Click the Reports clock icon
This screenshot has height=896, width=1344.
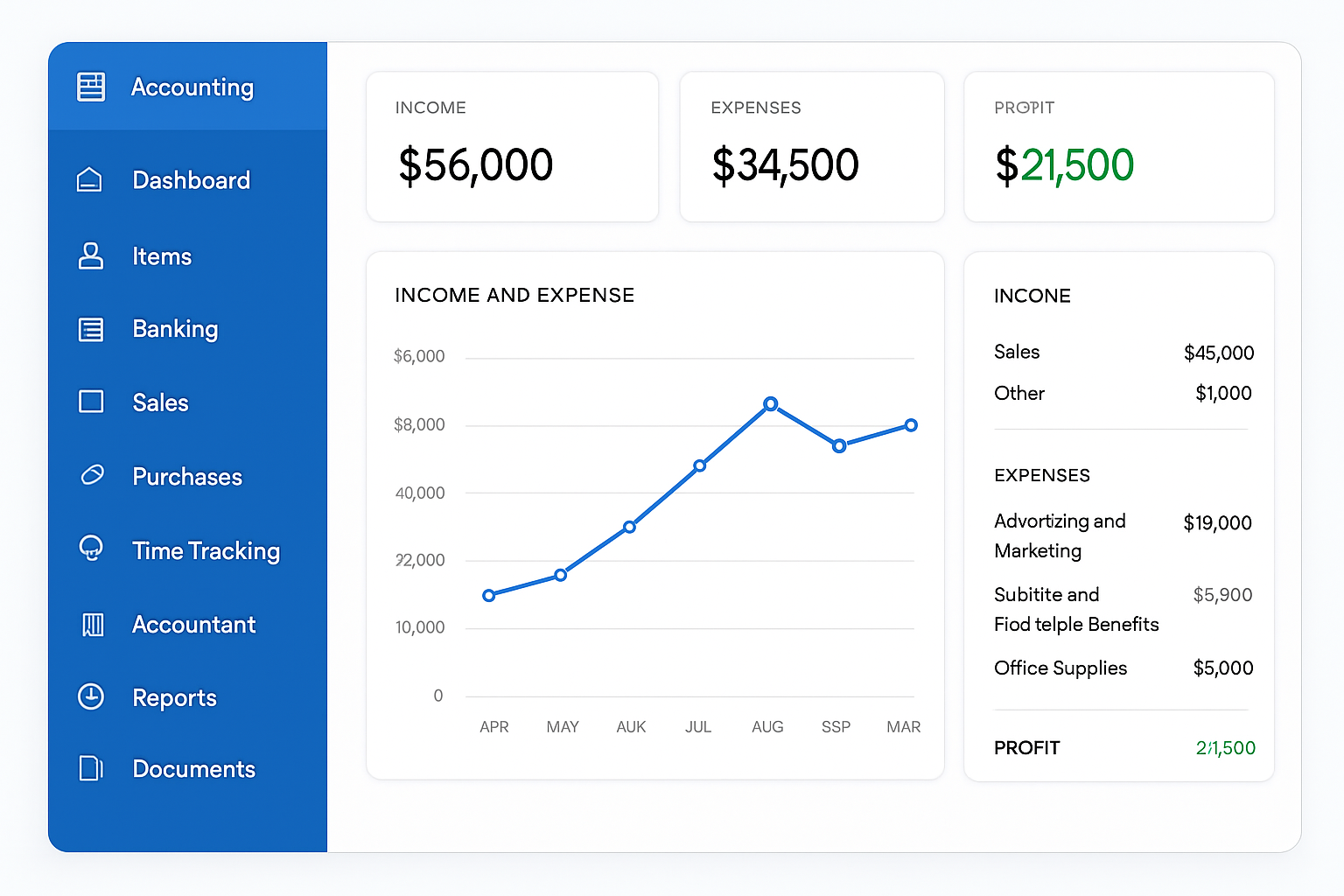[x=91, y=696]
